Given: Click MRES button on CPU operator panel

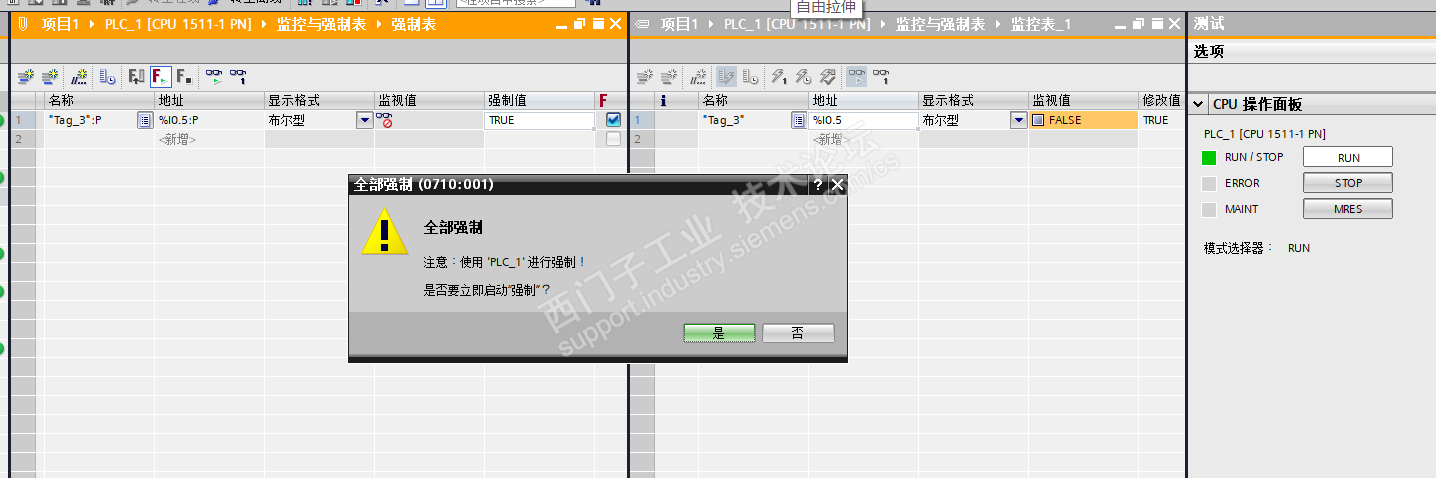Looking at the screenshot, I should click(1348, 209).
